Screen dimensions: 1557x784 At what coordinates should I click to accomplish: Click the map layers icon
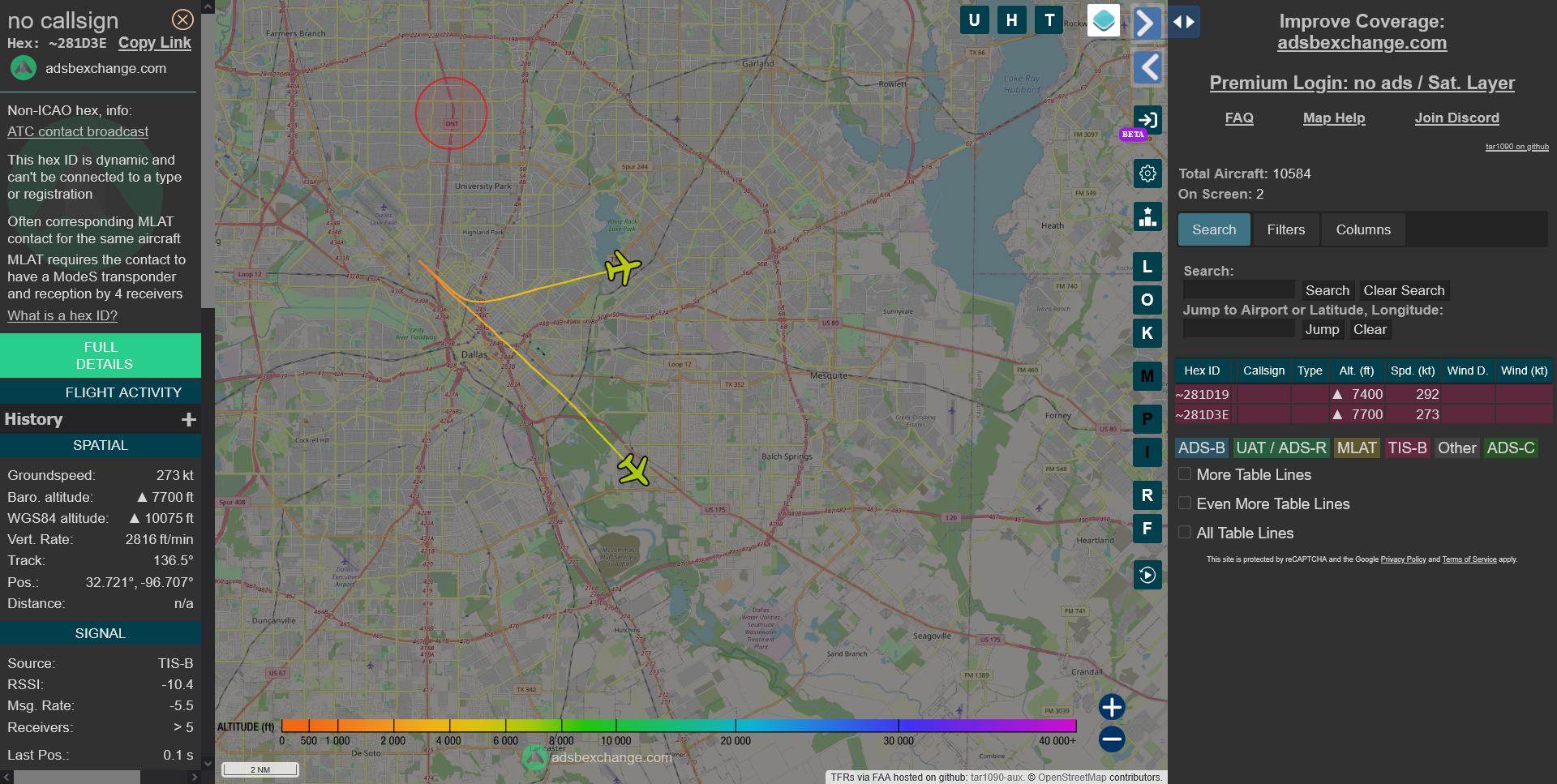point(1103,21)
